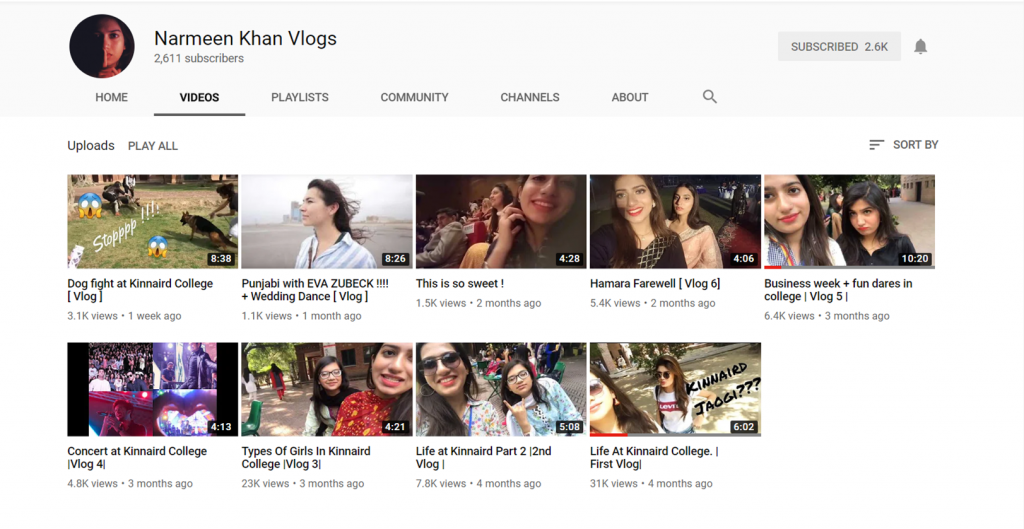Screen dimensions: 1024x529
Task: Play the 'Kinnaird Jaogi???' 6:02 thumbnail
Action: tap(675, 389)
